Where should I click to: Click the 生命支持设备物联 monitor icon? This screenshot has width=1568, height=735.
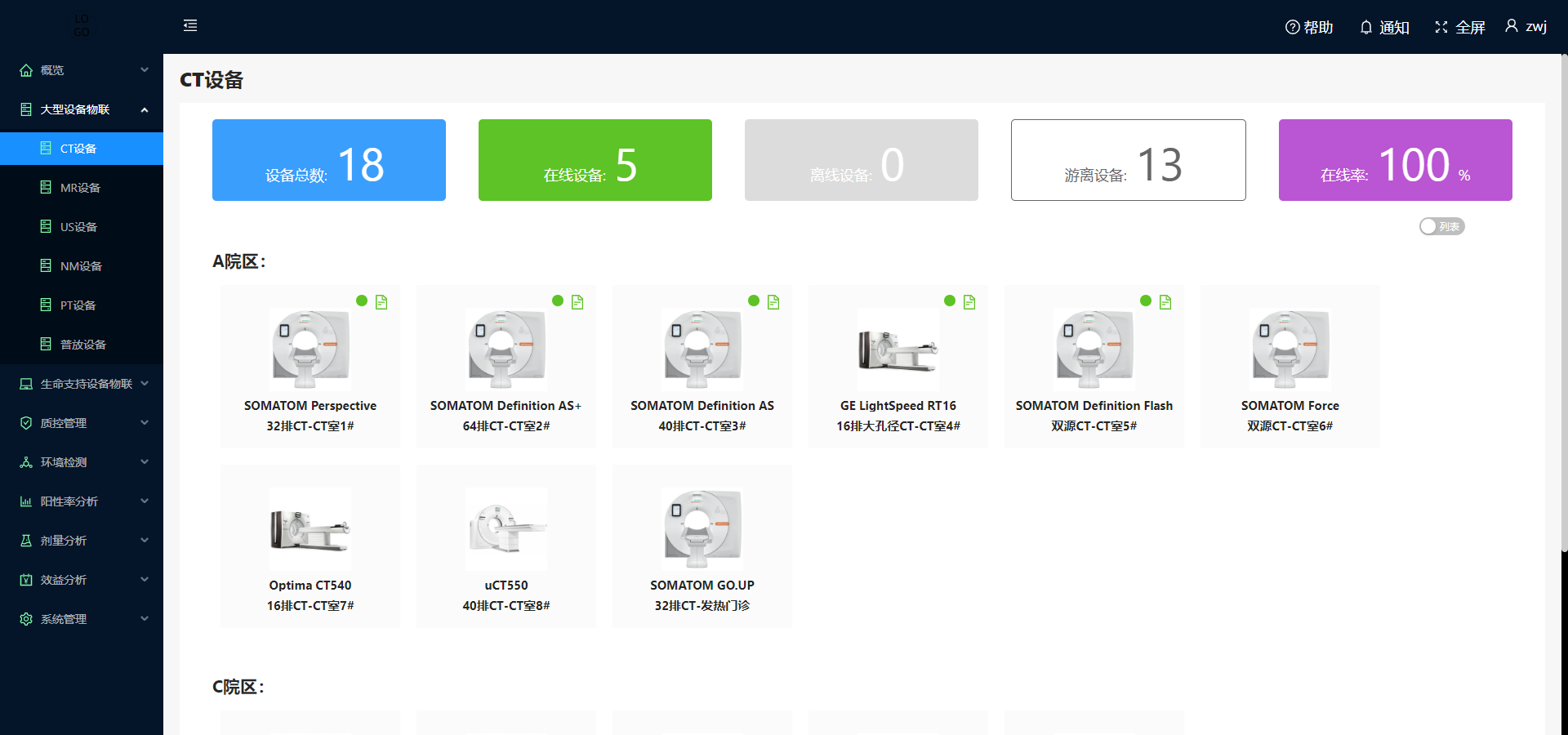26,384
